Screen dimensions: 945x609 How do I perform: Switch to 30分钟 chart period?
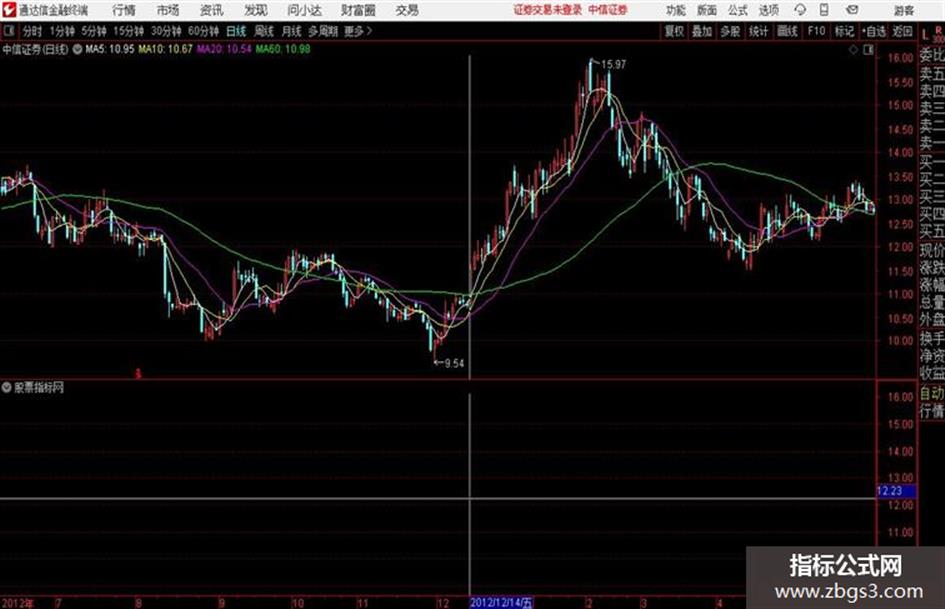166,31
